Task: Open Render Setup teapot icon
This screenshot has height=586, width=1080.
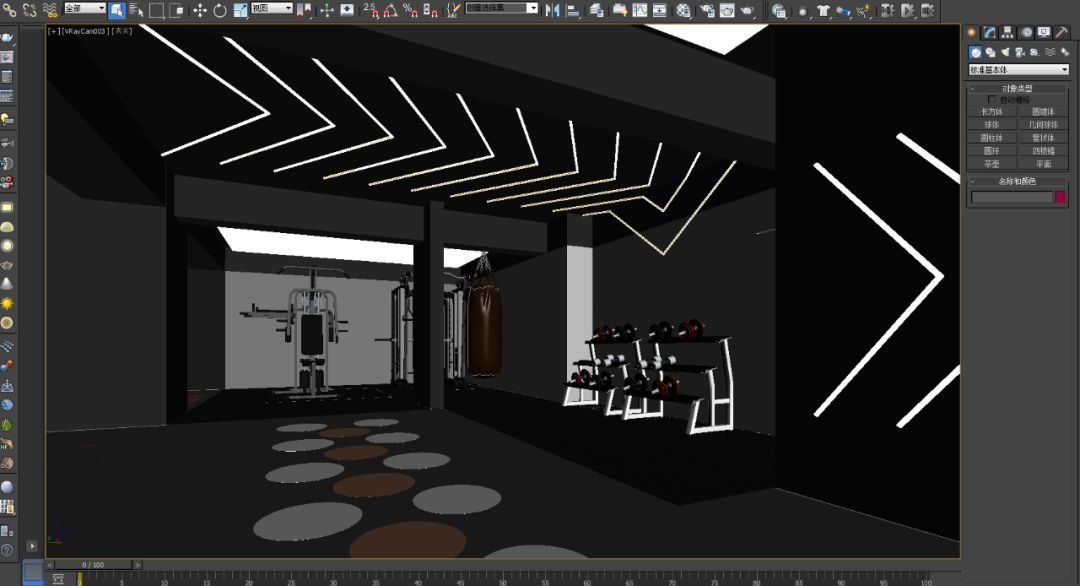Action: pos(707,10)
